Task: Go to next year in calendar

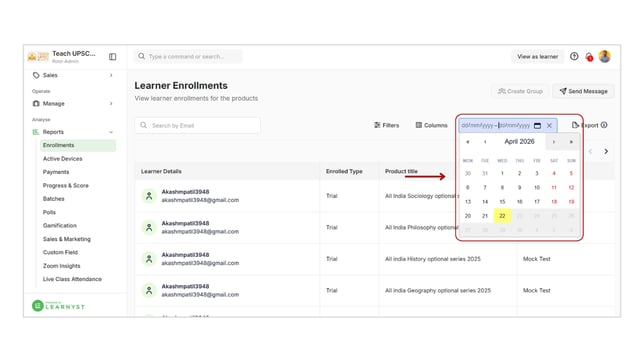Action: click(x=571, y=142)
